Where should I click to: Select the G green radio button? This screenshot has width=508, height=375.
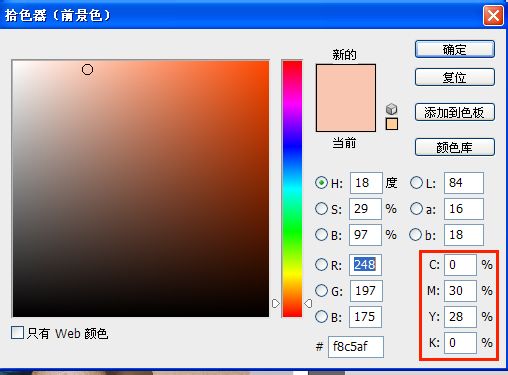(321, 291)
